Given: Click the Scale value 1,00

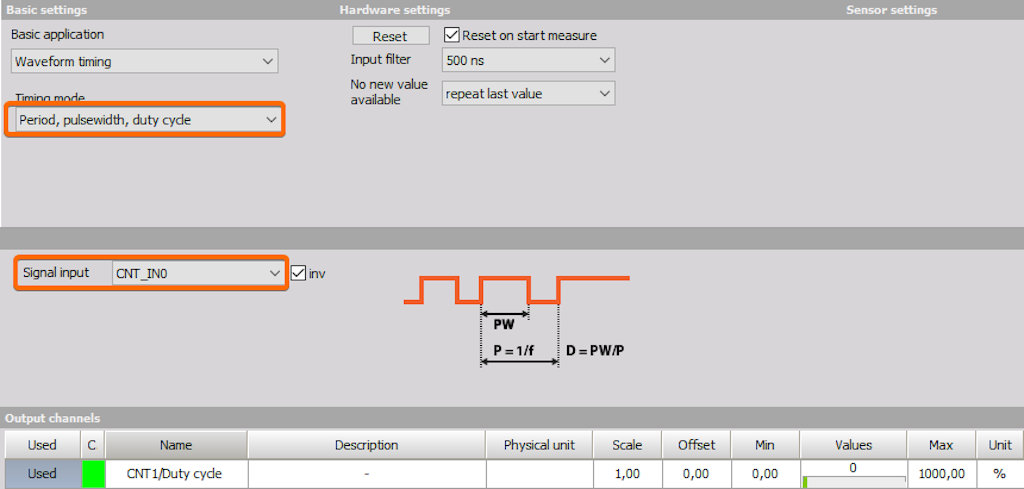Looking at the screenshot, I should (x=627, y=474).
